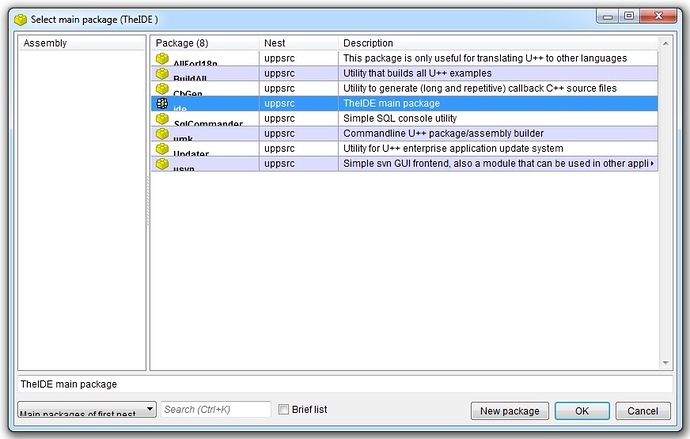
Task: Sort by Nest column header
Action: [x=298, y=43]
